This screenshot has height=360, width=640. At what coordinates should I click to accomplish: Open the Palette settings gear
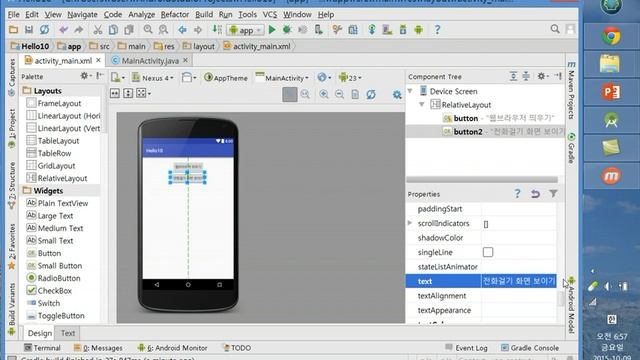pyautogui.click(x=84, y=76)
